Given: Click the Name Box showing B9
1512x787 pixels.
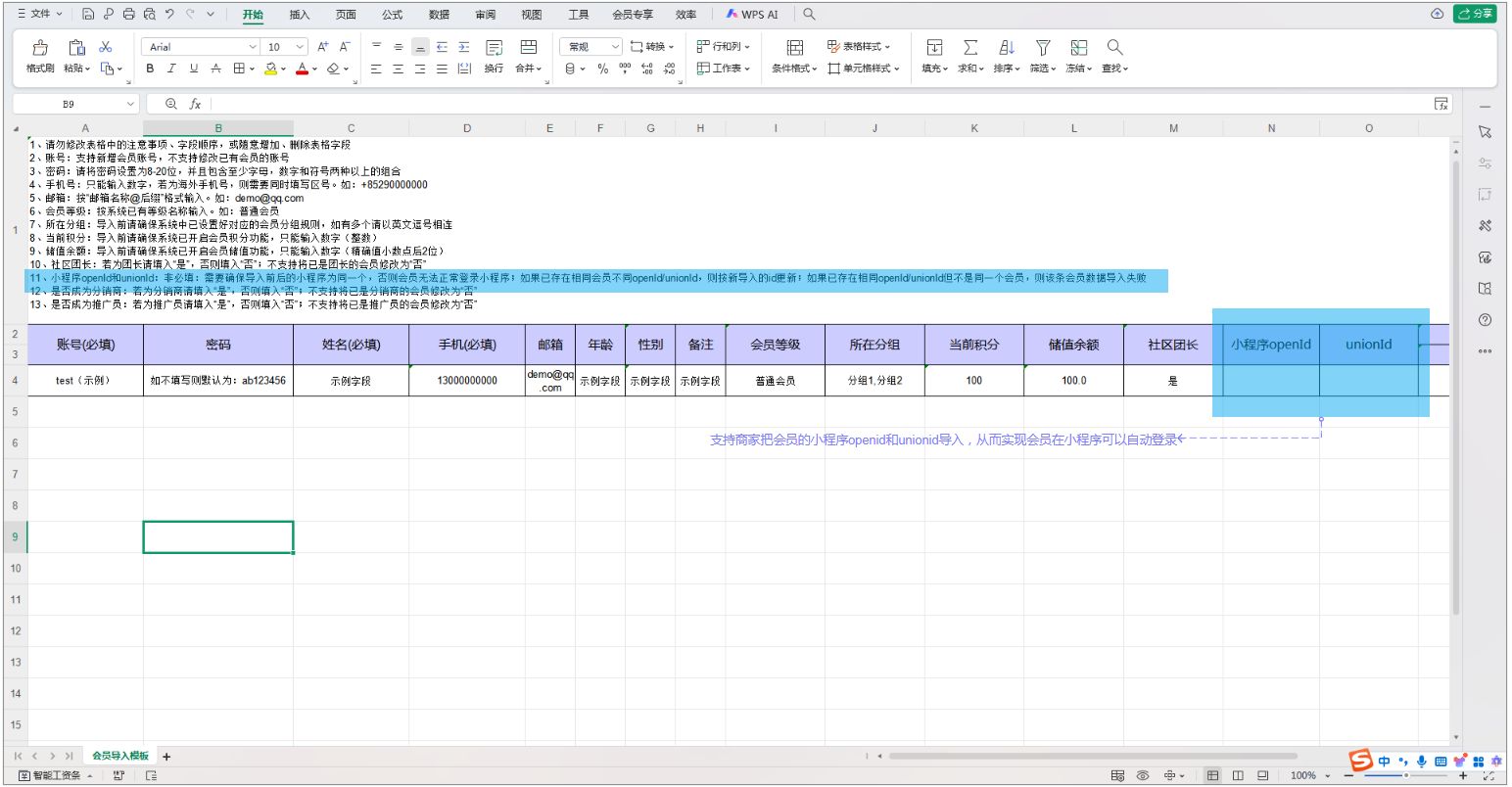Looking at the screenshot, I should tap(69, 104).
